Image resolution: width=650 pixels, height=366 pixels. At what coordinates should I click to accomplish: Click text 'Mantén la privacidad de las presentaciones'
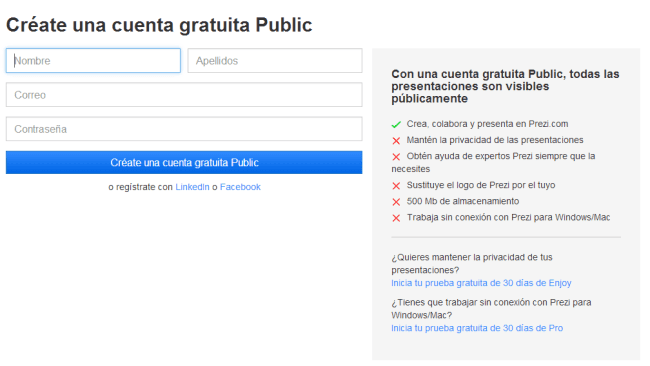tap(495, 140)
